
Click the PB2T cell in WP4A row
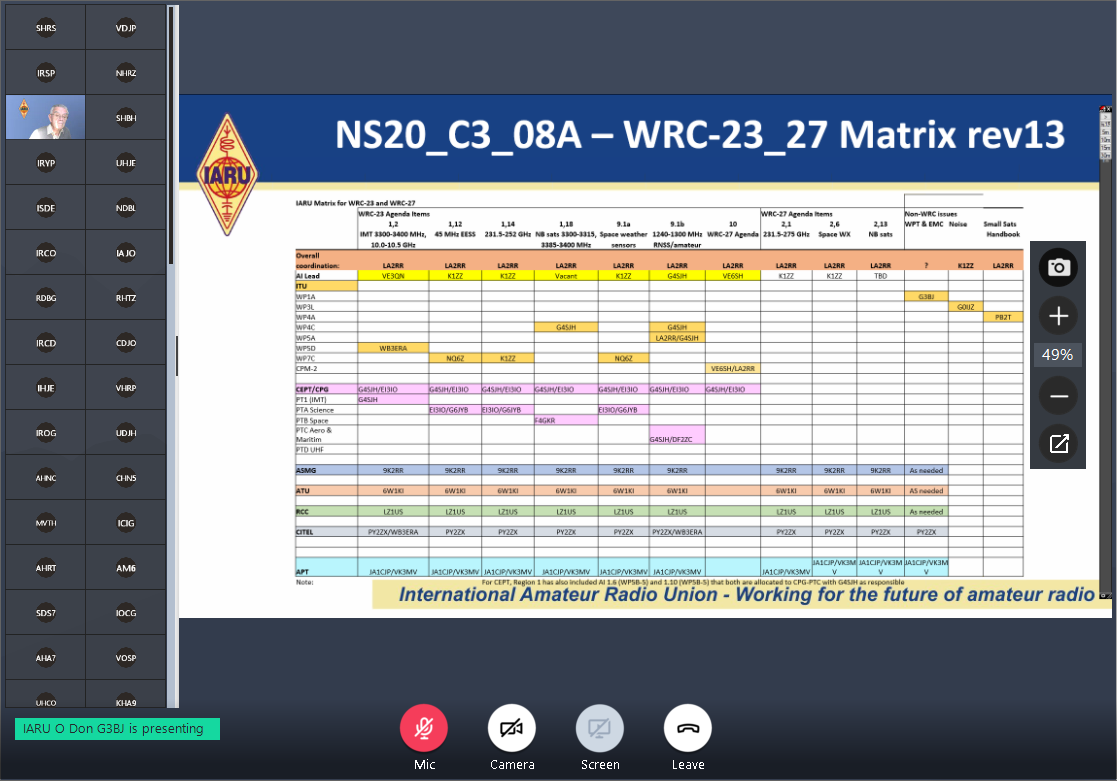pyautogui.click(x=1003, y=317)
